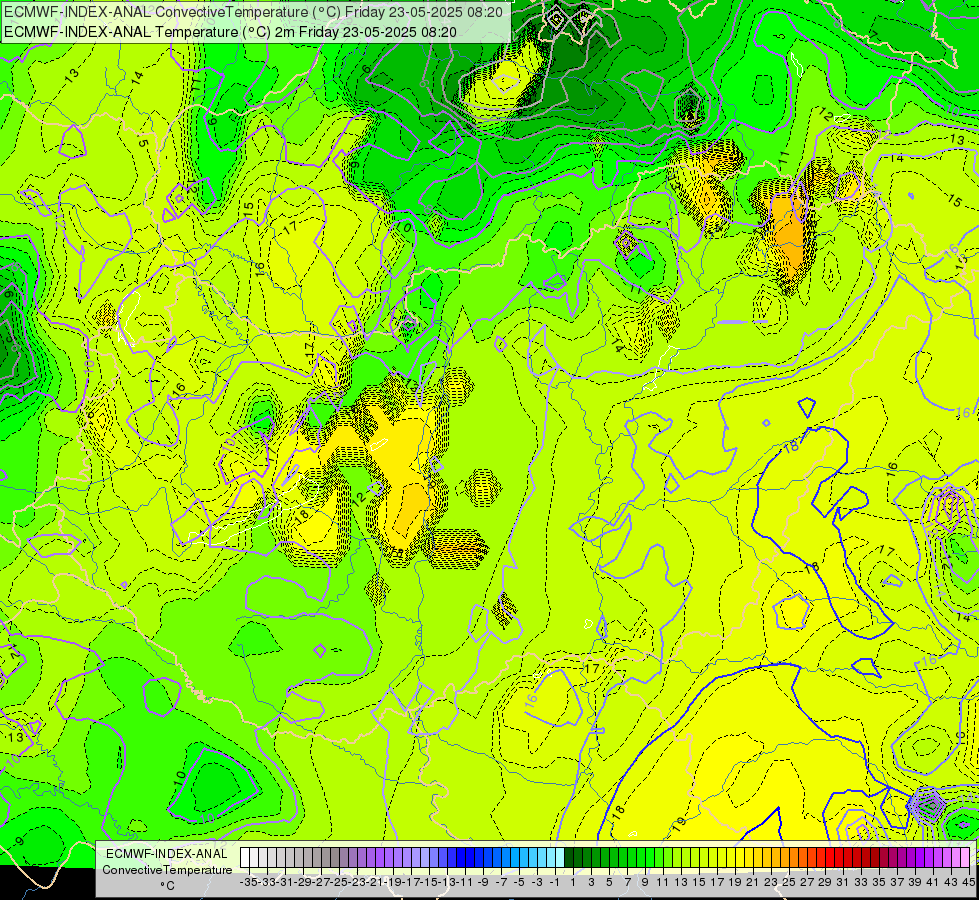This screenshot has width=979, height=900.
Task: Click the '-31' legend scale label
Action: pyautogui.click(x=285, y=883)
